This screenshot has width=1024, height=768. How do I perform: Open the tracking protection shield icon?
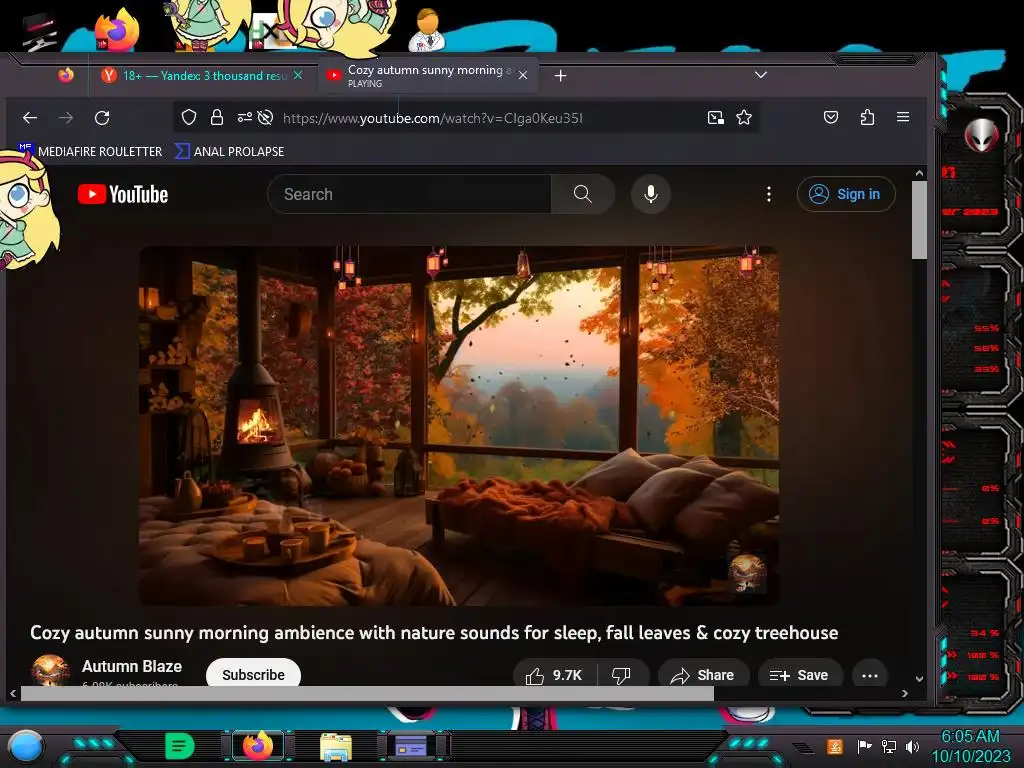(189, 118)
